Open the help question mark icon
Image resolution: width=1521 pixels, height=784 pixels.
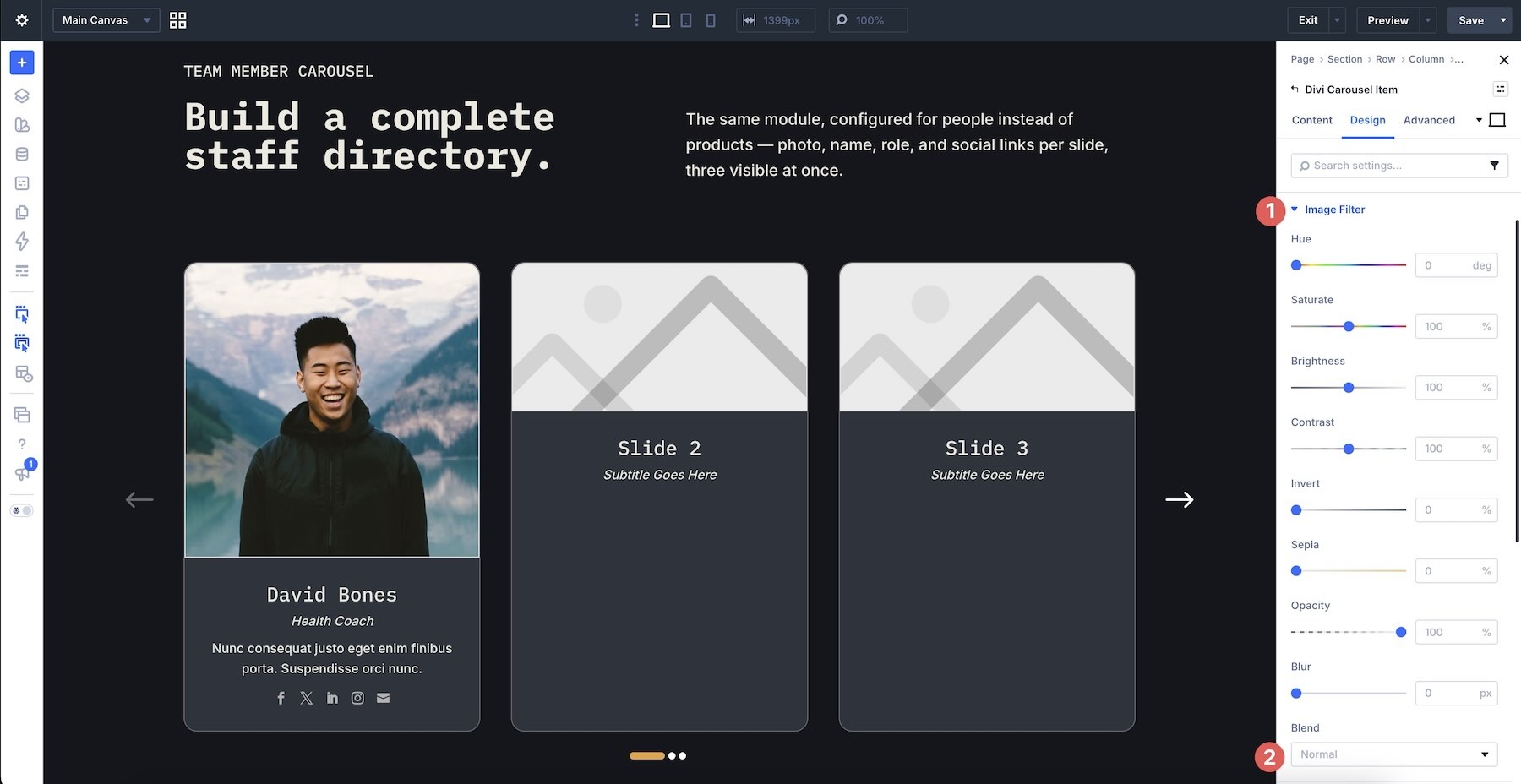coord(22,444)
